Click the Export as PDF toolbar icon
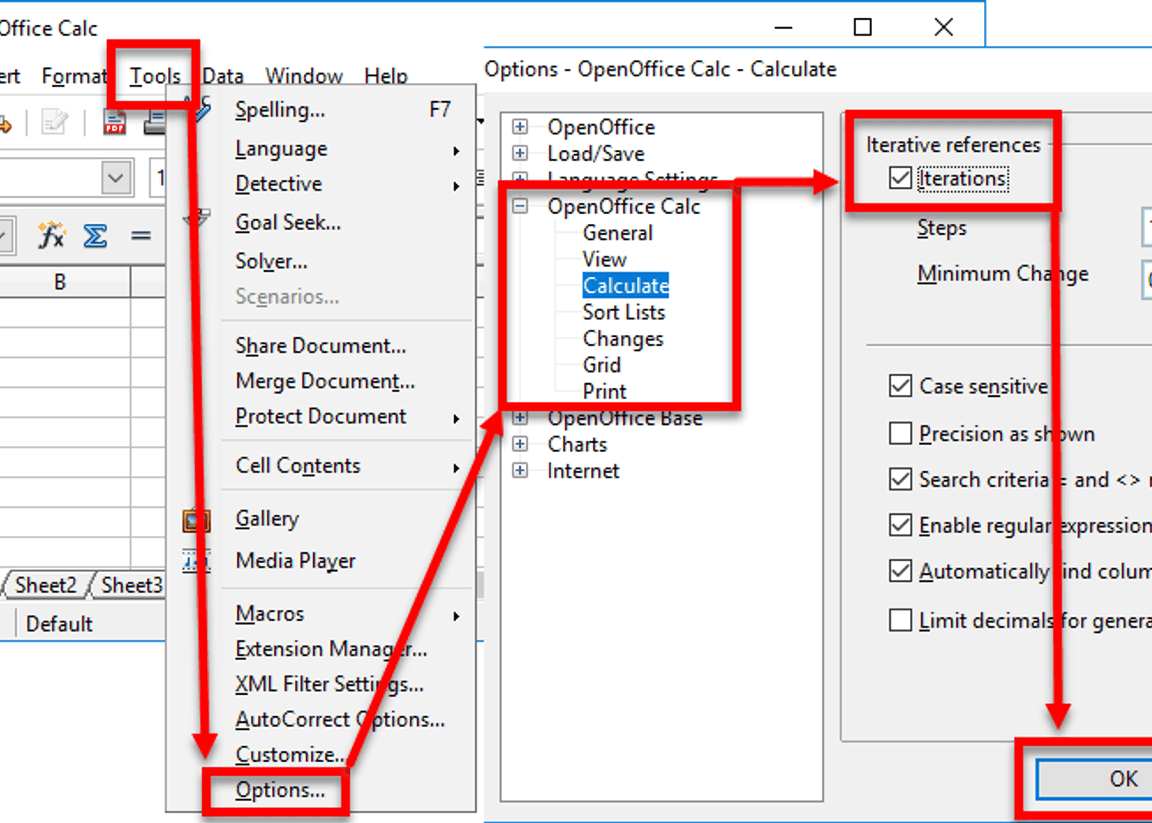The width and height of the screenshot is (1152, 823). pyautogui.click(x=115, y=122)
